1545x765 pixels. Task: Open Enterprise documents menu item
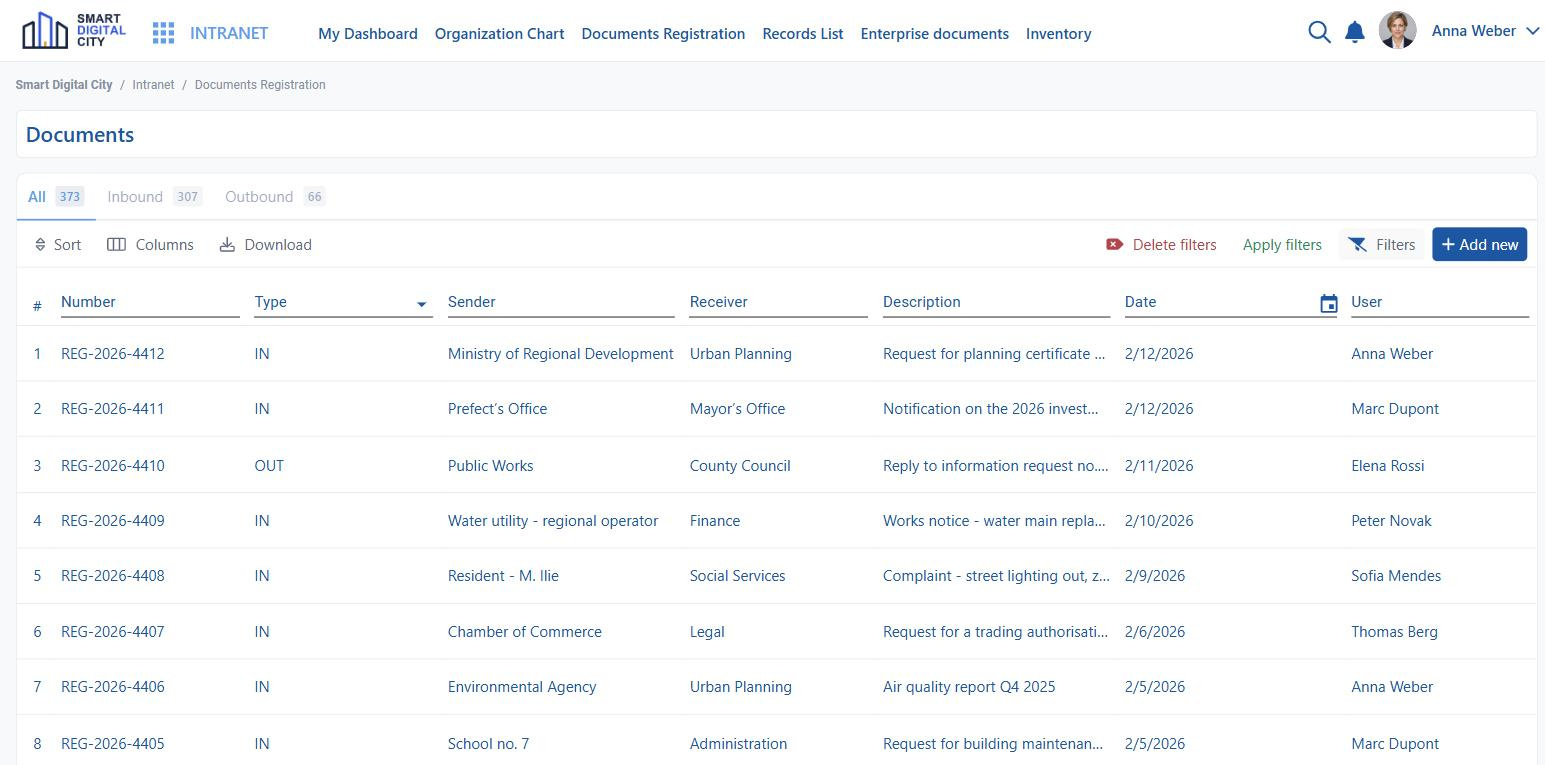(x=934, y=34)
